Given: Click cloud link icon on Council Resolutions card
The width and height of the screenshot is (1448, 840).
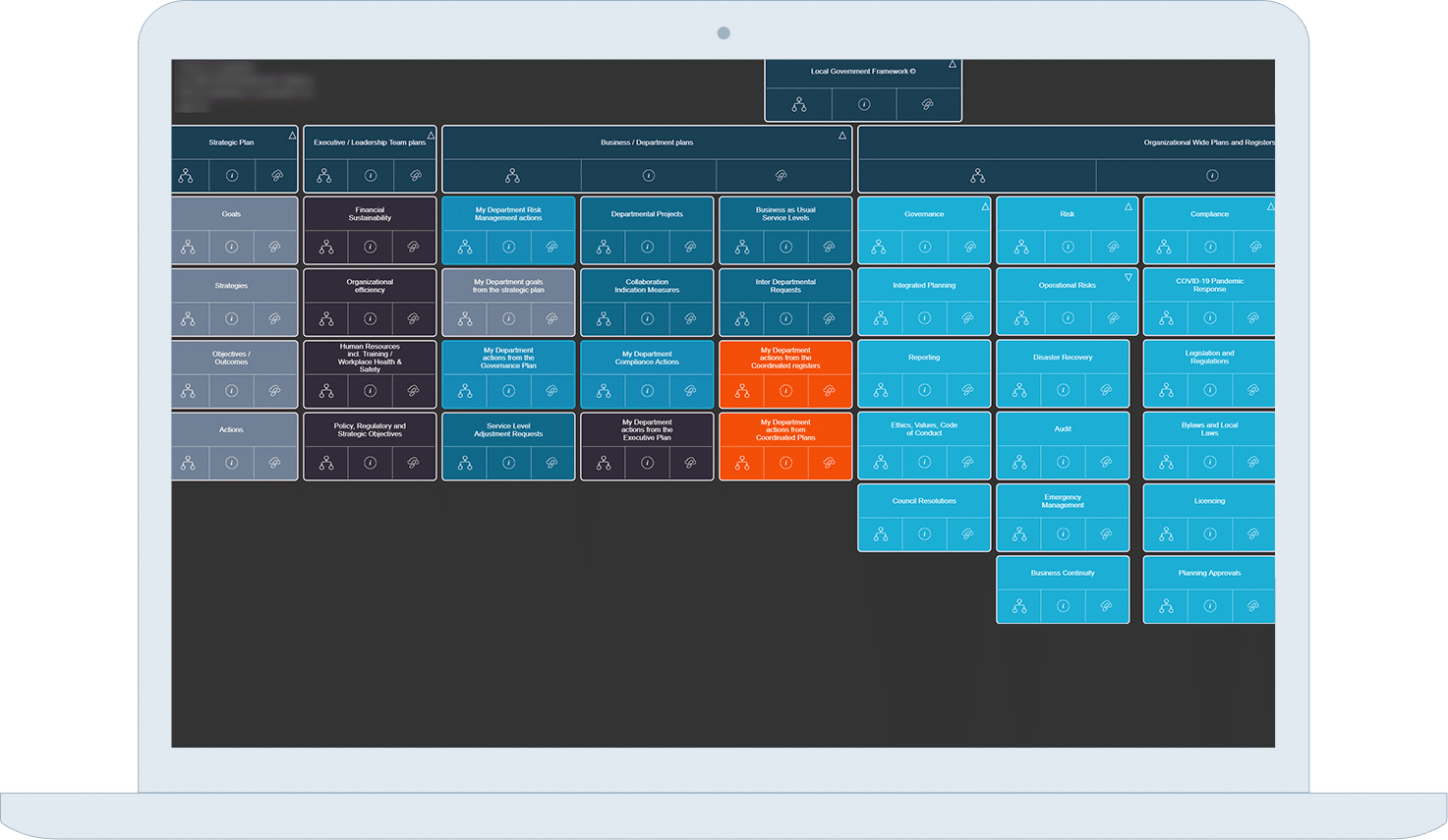Looking at the screenshot, I should click(x=967, y=534).
